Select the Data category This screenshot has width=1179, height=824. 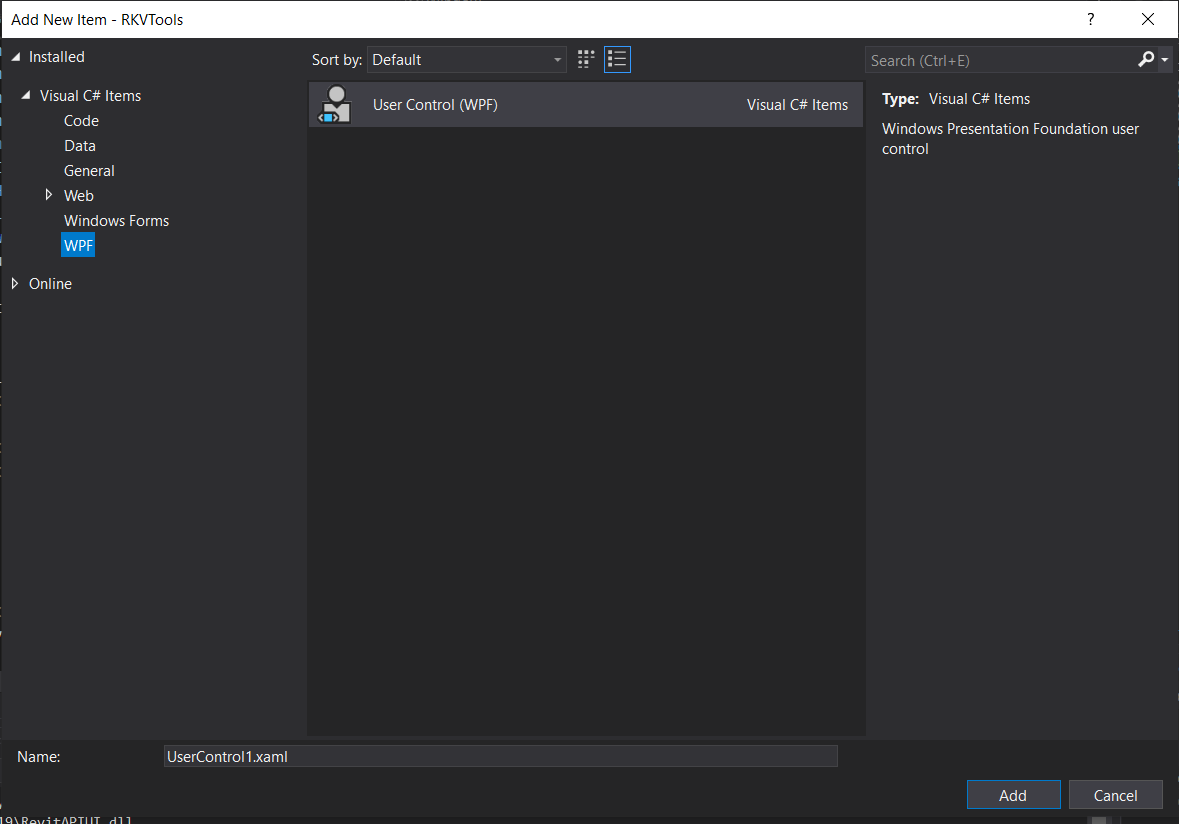(x=80, y=145)
